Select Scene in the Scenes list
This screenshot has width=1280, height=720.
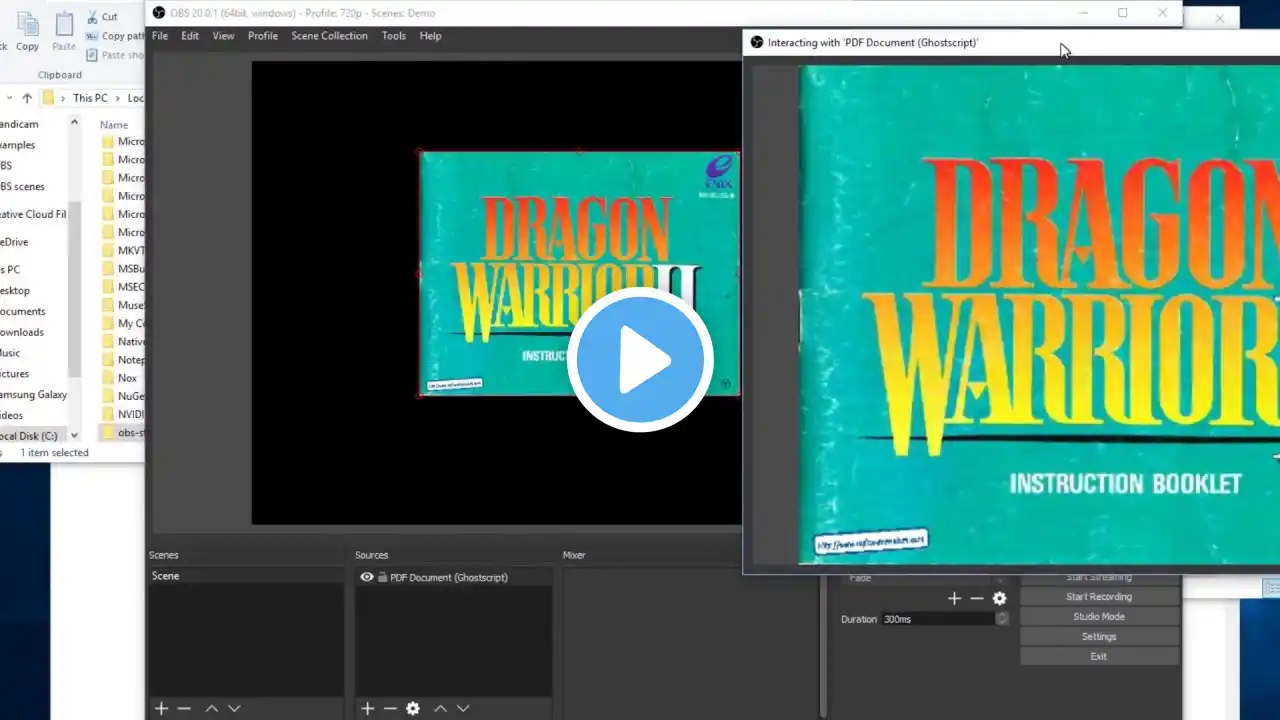(x=245, y=576)
